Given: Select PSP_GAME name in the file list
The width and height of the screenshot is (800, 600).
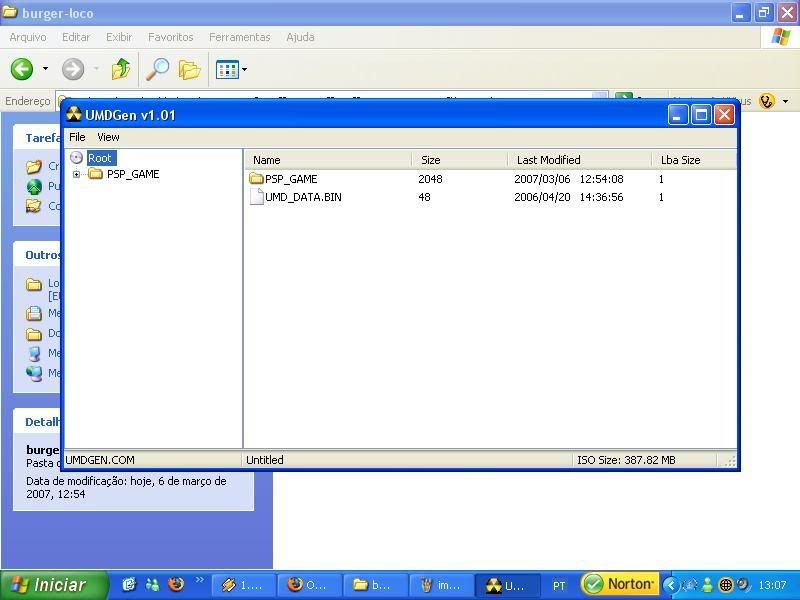Looking at the screenshot, I should point(291,179).
